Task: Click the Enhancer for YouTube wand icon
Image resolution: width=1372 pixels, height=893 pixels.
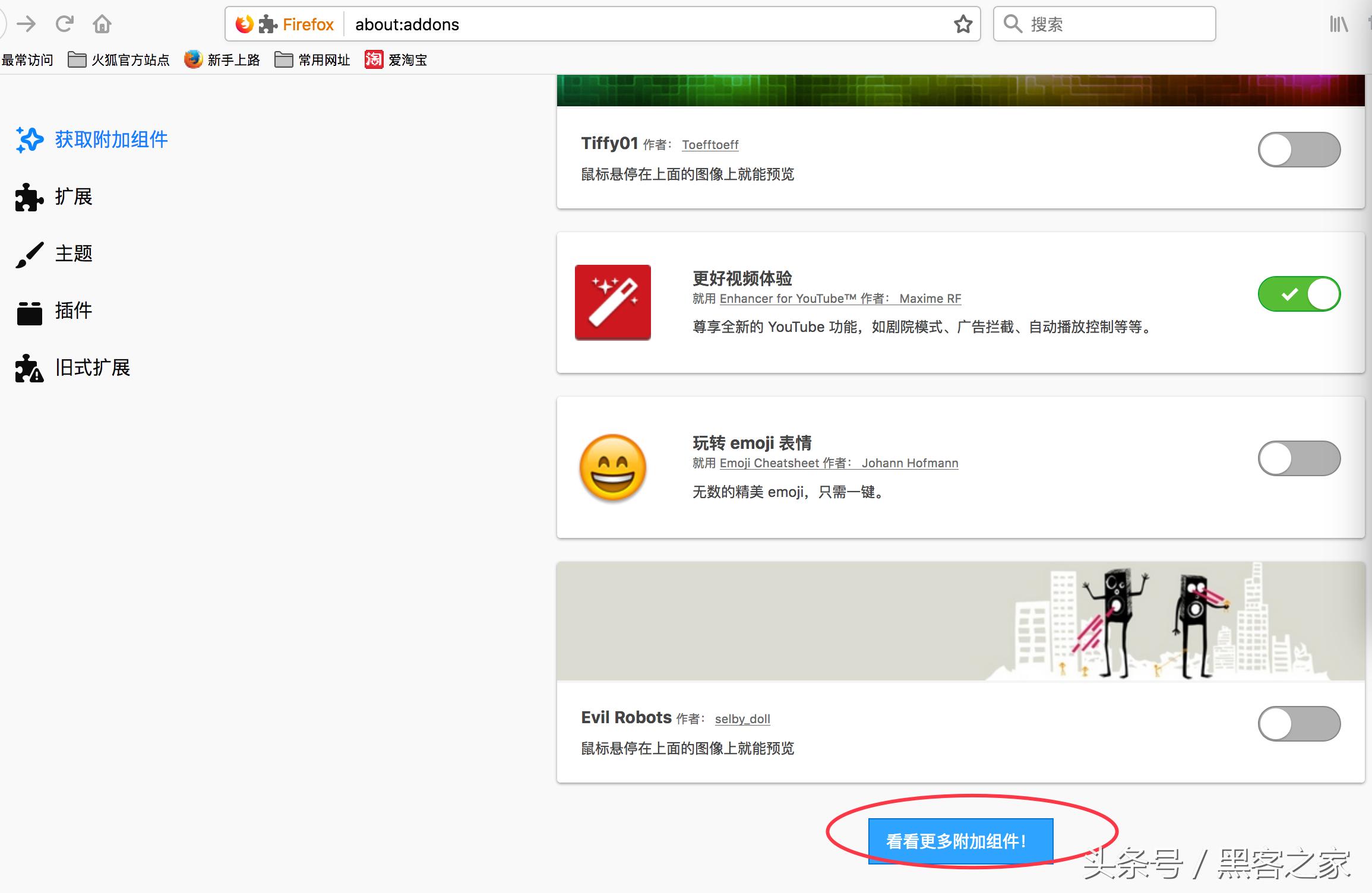Action: (612, 302)
